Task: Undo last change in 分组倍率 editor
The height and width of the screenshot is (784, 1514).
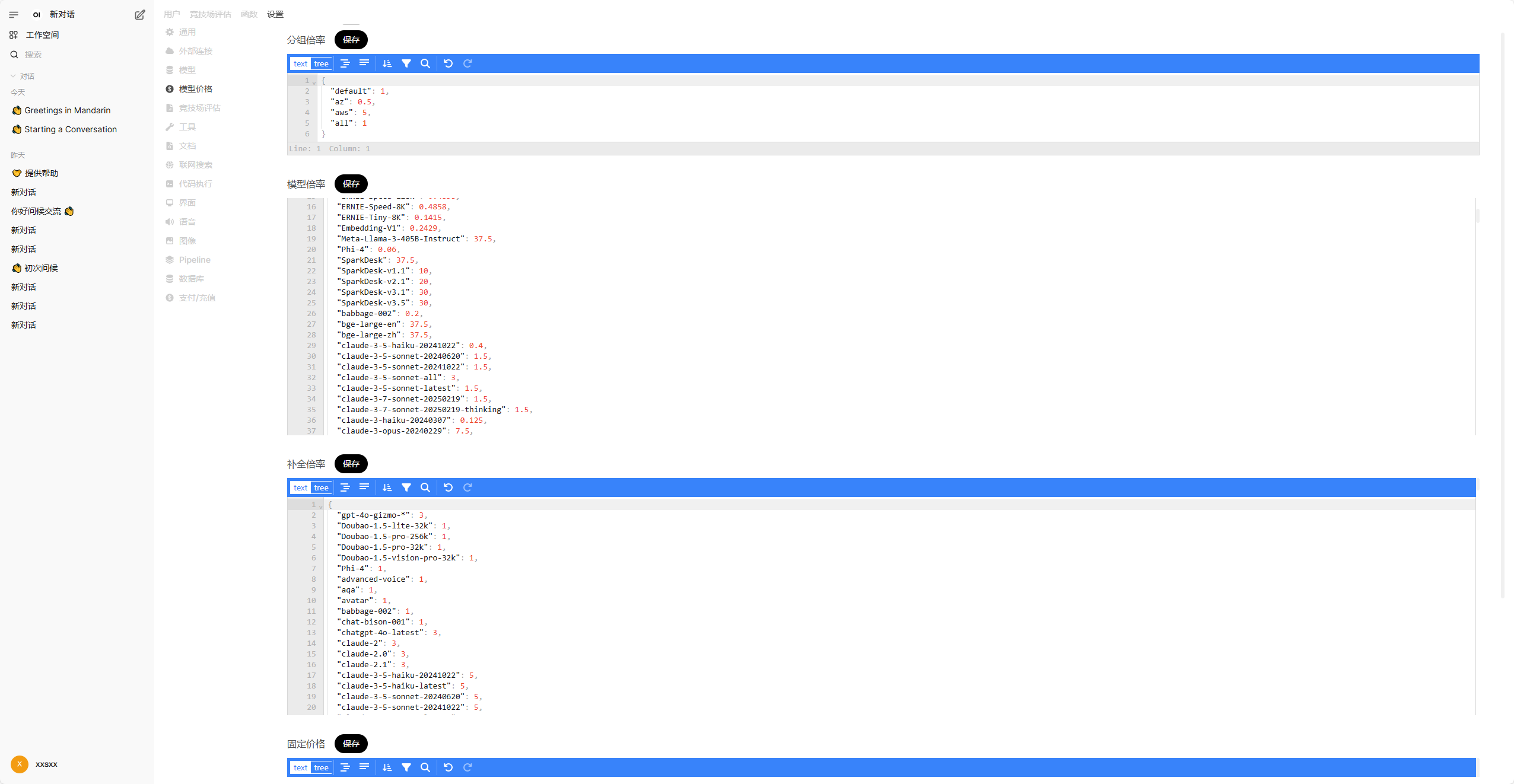Action: click(449, 63)
